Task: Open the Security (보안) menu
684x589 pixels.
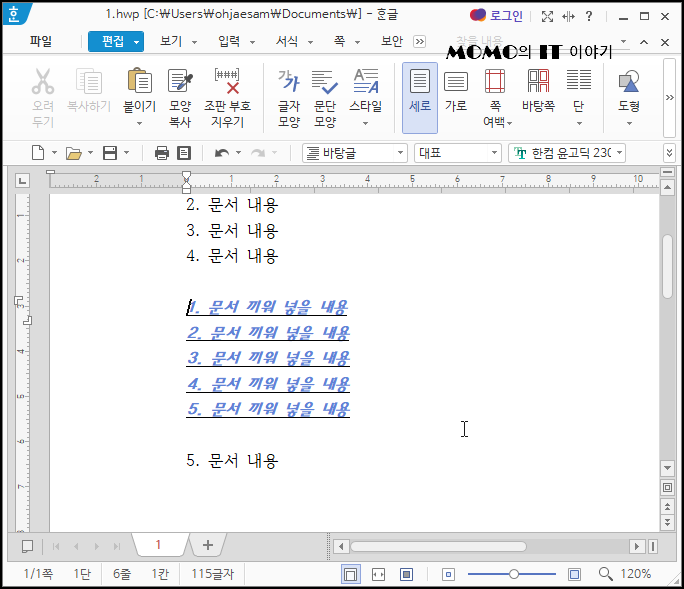Action: coord(391,41)
